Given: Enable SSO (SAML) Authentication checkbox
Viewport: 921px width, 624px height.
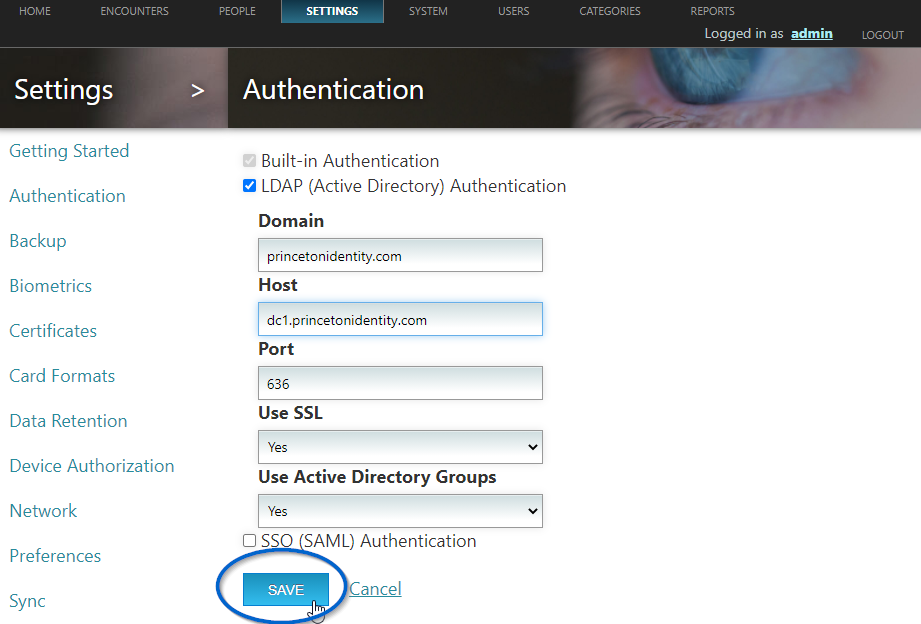Looking at the screenshot, I should [249, 541].
